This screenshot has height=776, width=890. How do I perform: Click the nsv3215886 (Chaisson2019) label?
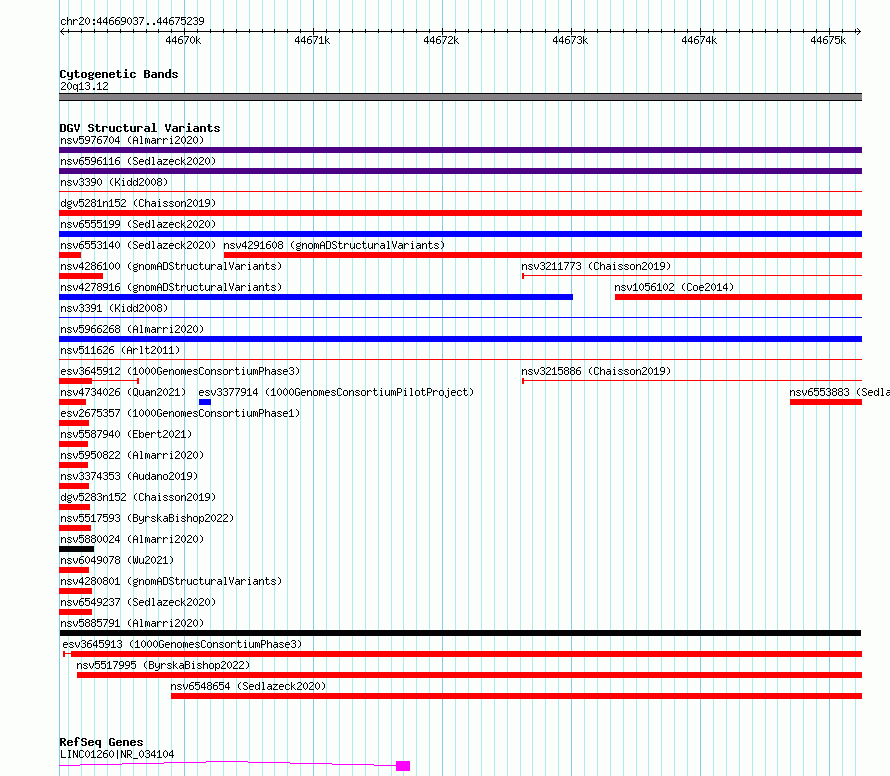[x=596, y=371]
